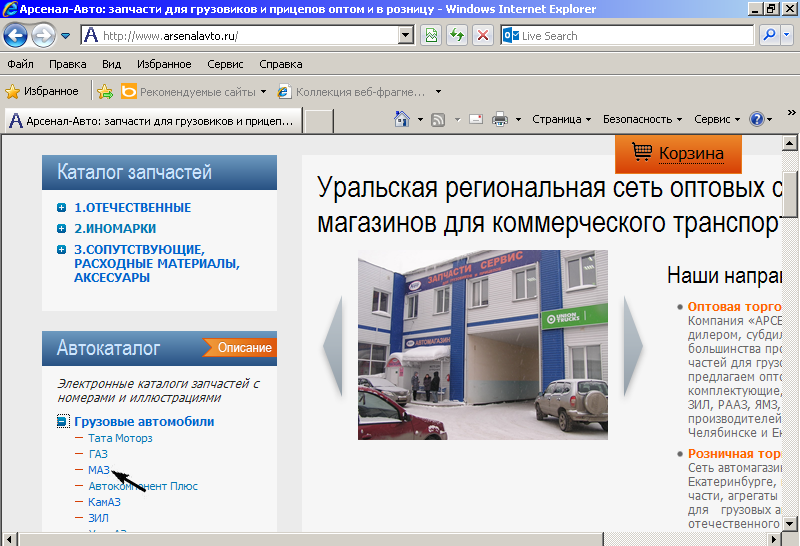This screenshot has height=546, width=800.
Task: Click the browser Forward button
Action: coord(43,36)
